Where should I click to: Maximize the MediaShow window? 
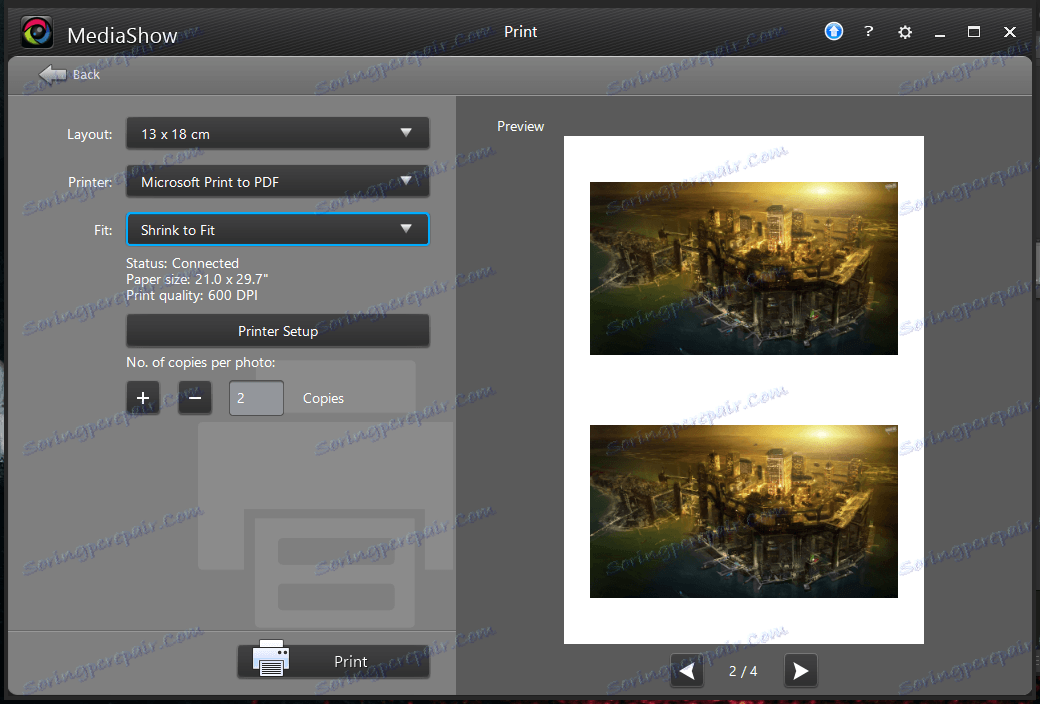click(974, 32)
